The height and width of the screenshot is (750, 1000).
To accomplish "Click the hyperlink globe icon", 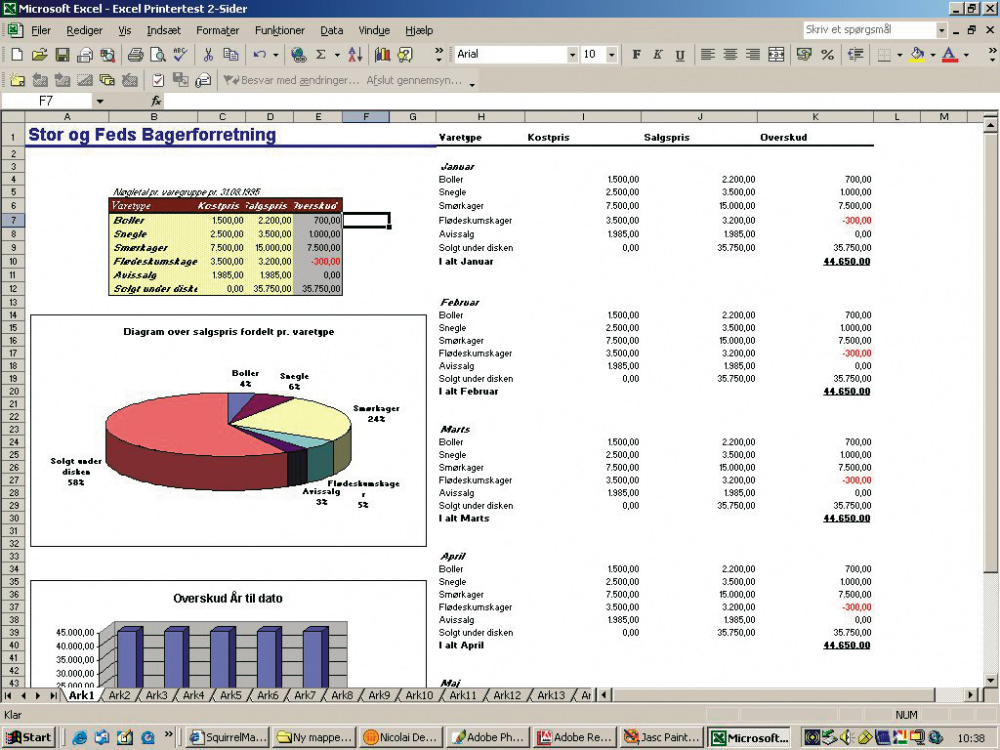I will tap(298, 55).
